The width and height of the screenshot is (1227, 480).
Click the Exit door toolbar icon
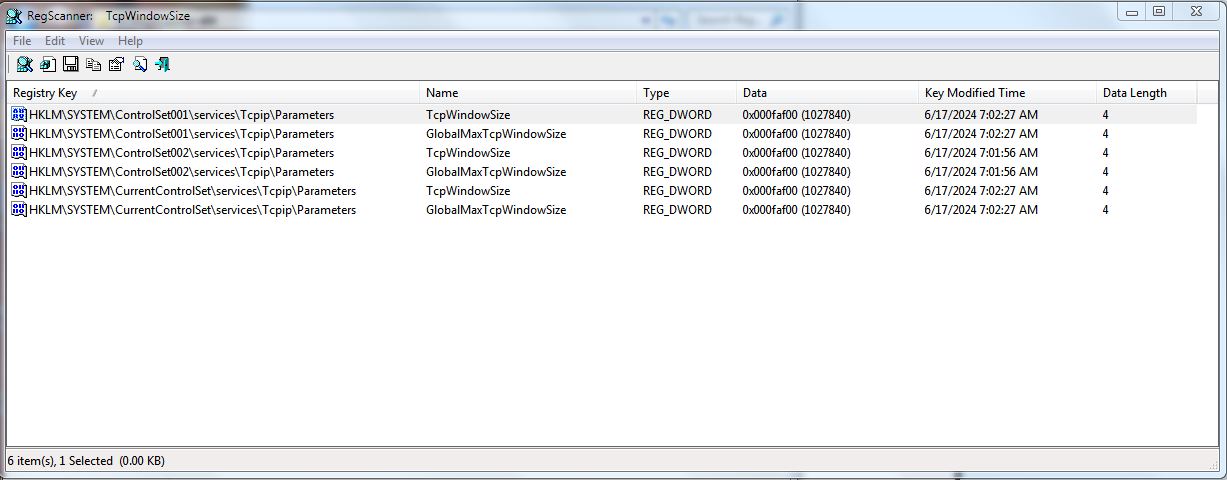pos(163,65)
